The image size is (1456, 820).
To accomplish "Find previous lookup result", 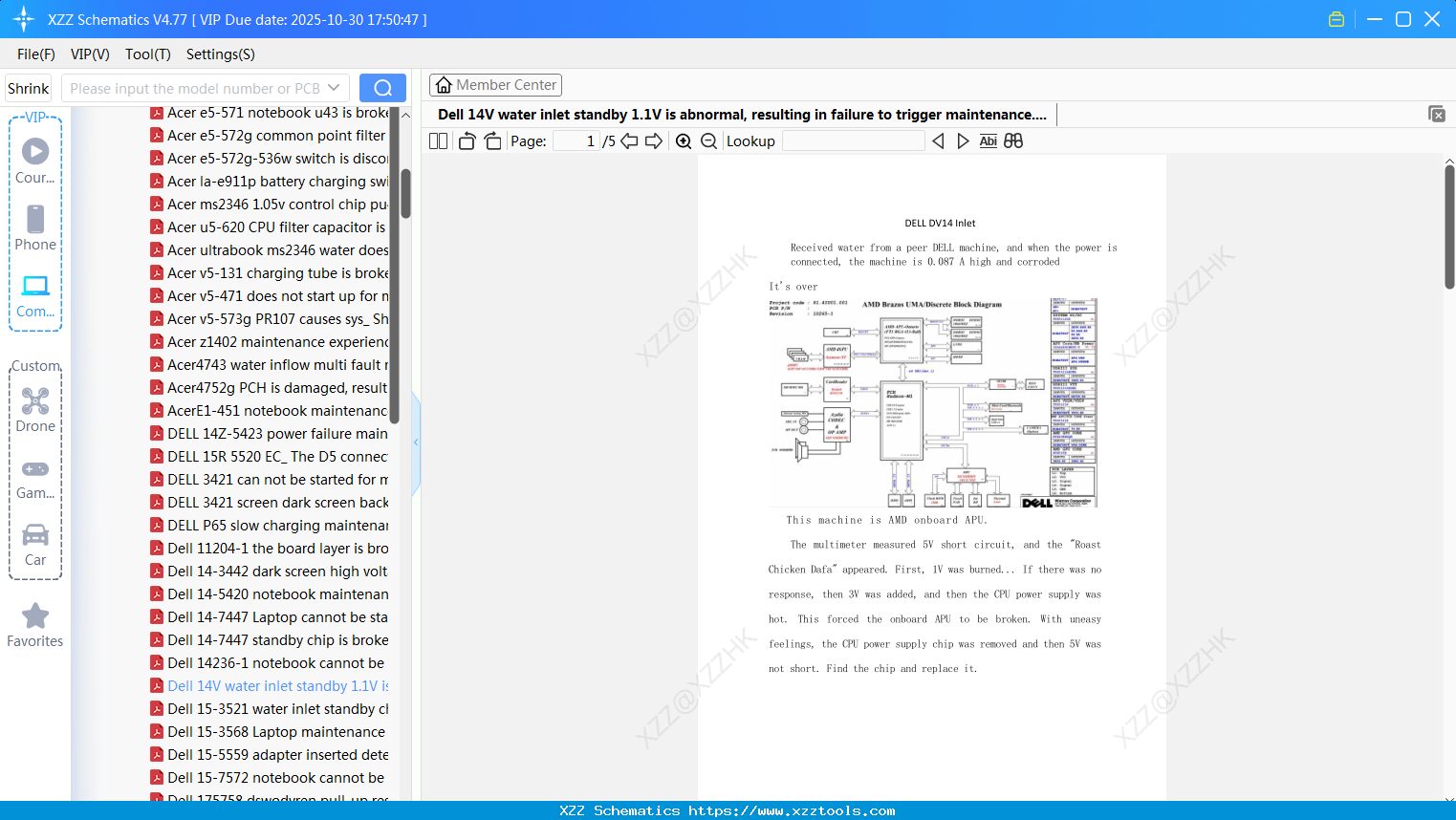I will (x=938, y=141).
